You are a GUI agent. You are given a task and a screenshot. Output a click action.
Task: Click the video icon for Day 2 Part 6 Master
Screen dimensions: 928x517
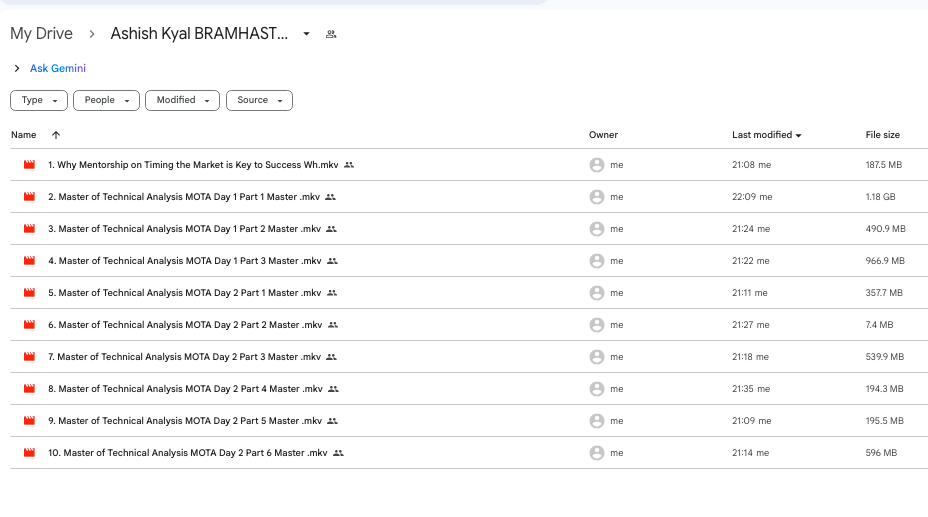tap(29, 452)
